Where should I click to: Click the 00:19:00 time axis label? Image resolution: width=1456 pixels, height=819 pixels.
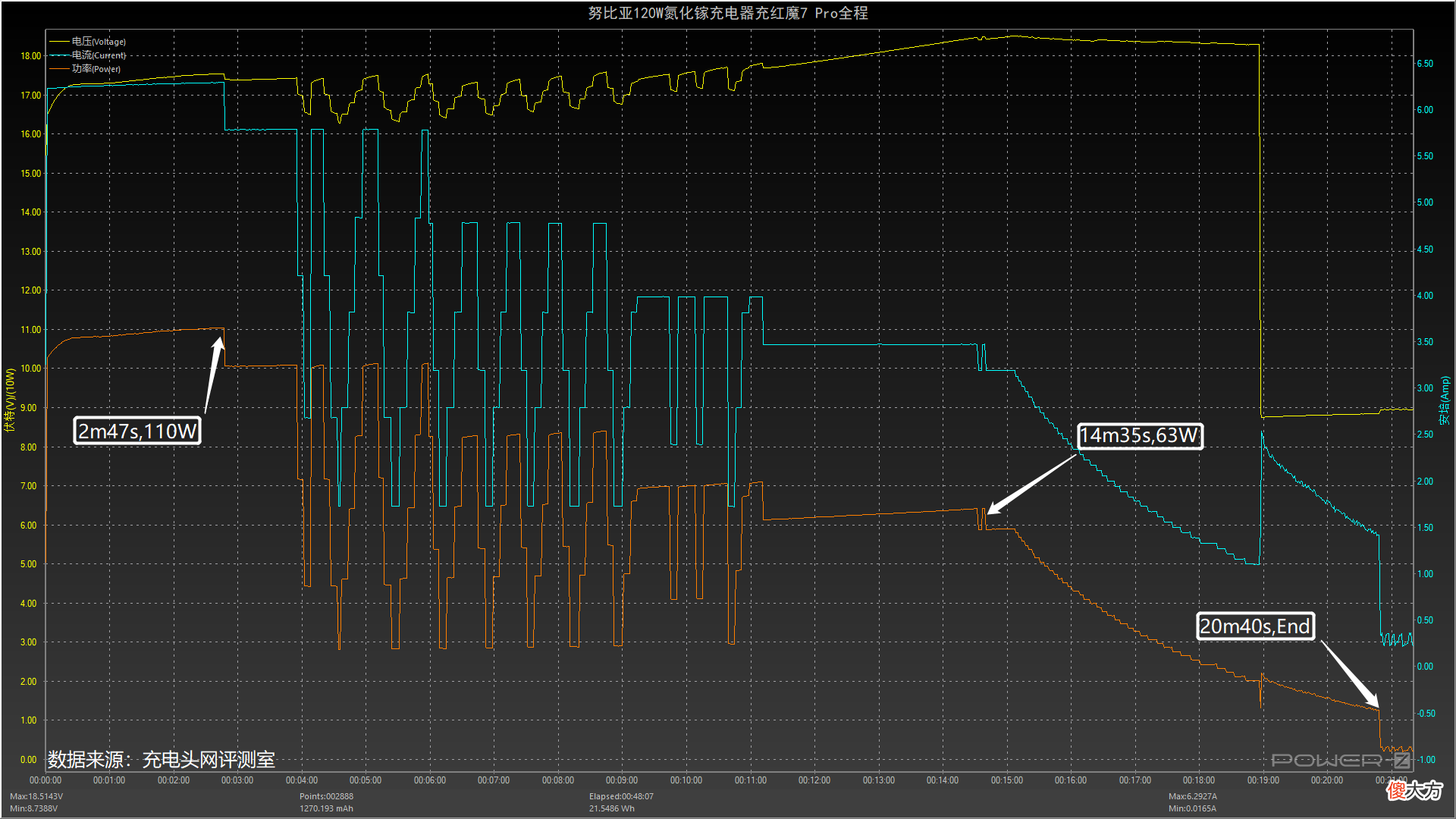pos(1263,780)
